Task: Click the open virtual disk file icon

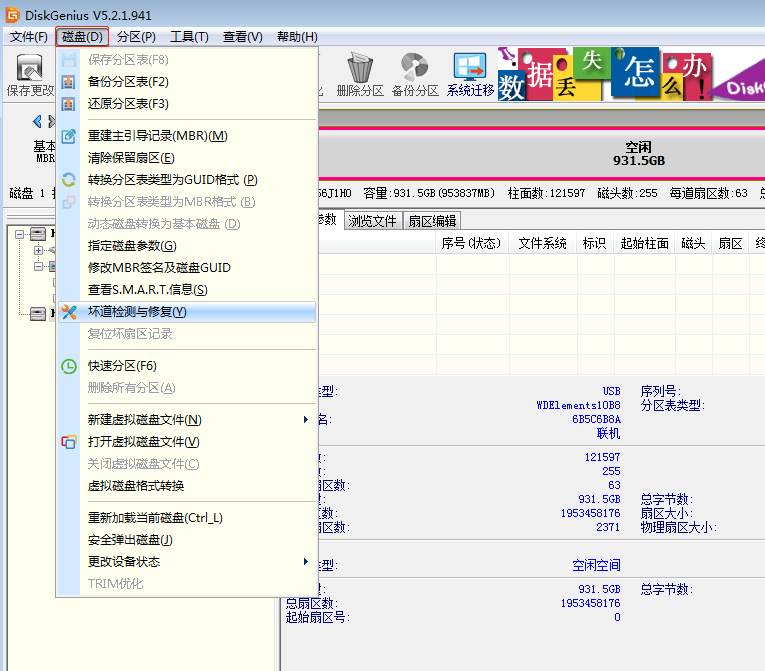Action: tap(69, 442)
